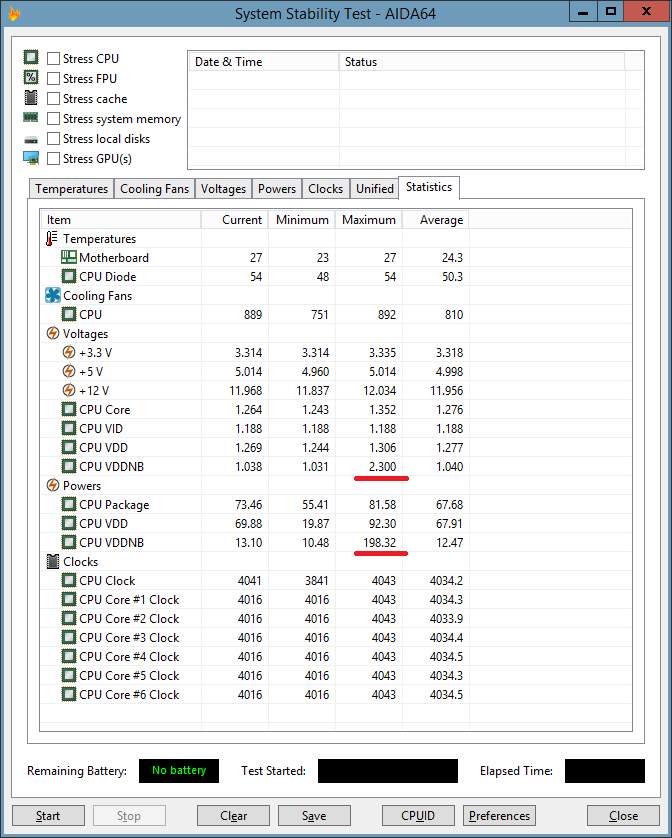Enable the Stress cache checkbox
672x838 pixels.
tap(53, 98)
